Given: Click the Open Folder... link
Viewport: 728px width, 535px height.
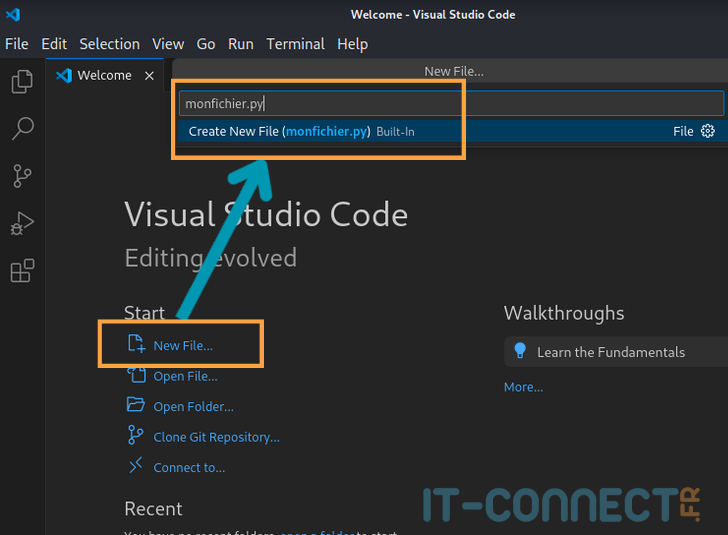Looking at the screenshot, I should (x=193, y=407).
